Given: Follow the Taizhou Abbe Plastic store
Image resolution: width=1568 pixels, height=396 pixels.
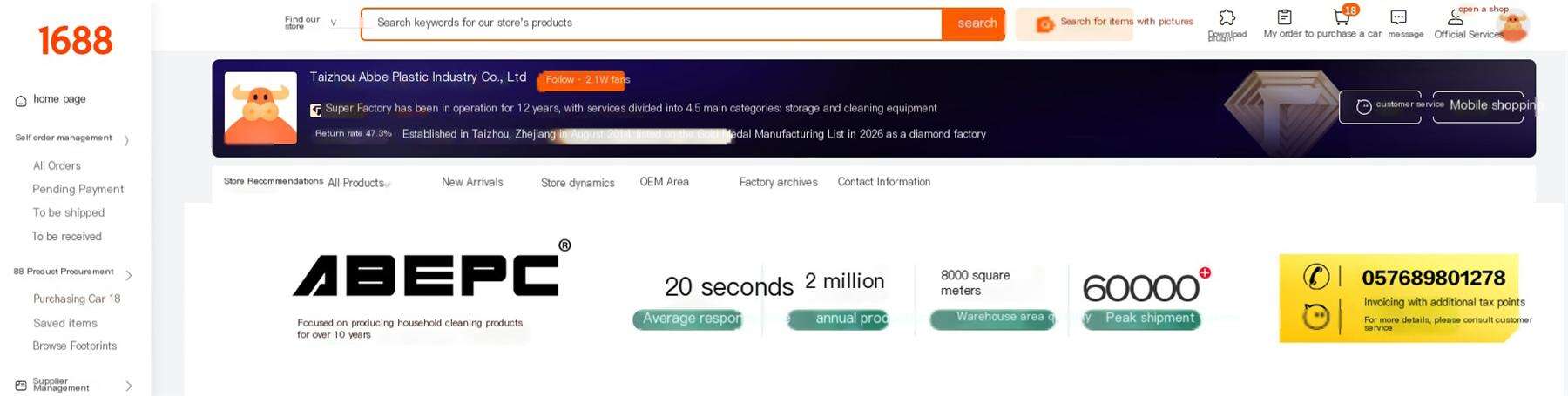Looking at the screenshot, I should pos(584,80).
